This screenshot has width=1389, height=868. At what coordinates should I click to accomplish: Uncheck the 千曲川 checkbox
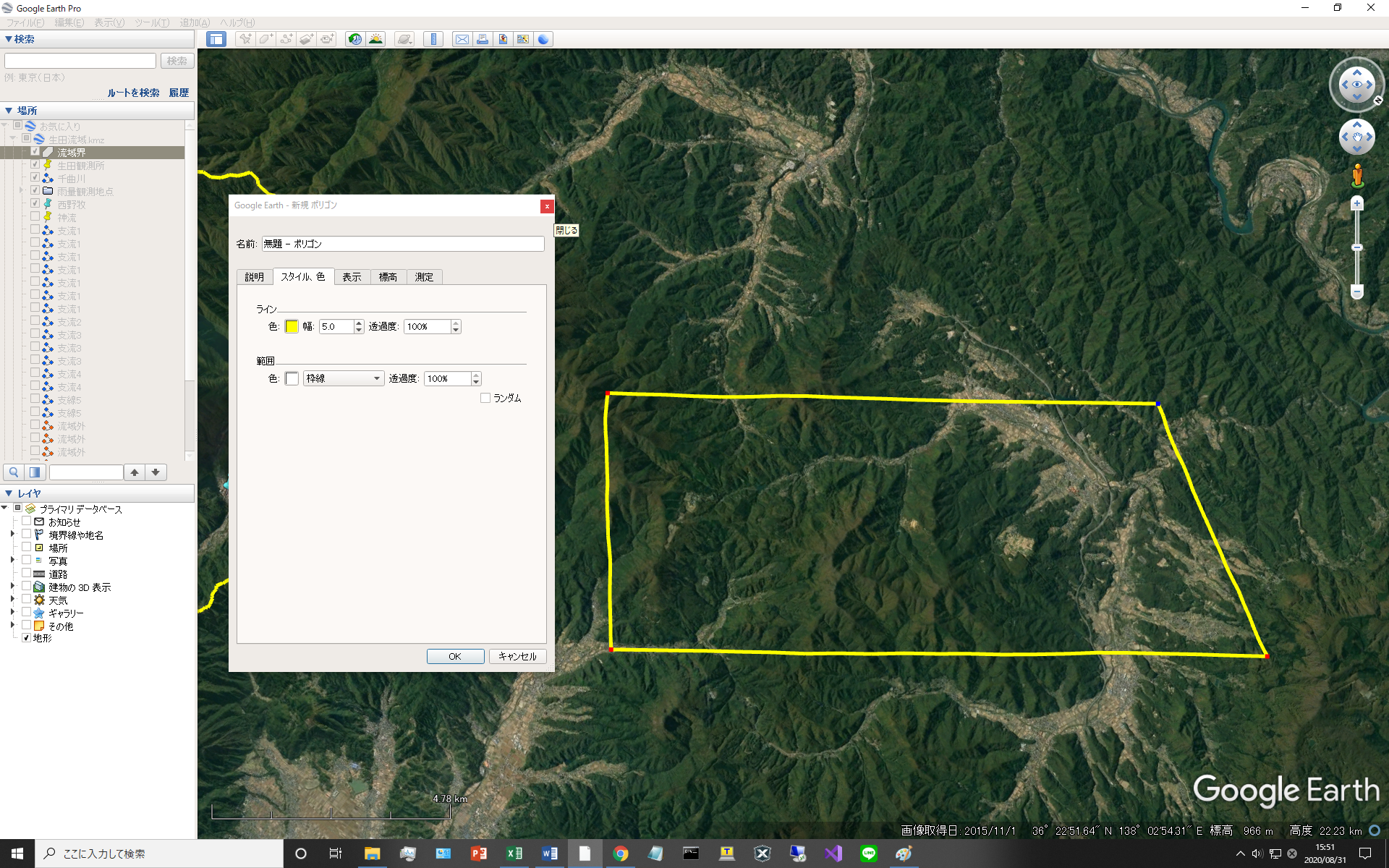tap(35, 178)
